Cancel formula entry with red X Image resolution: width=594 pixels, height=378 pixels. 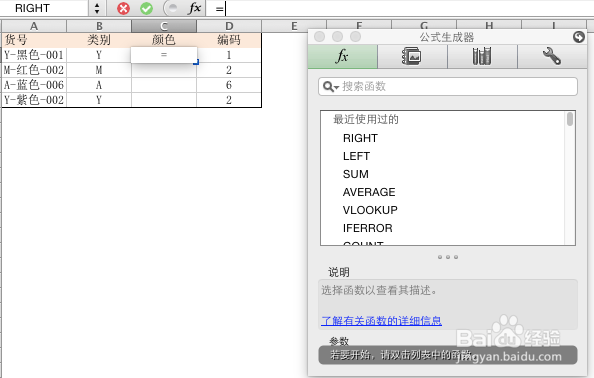(123, 8)
